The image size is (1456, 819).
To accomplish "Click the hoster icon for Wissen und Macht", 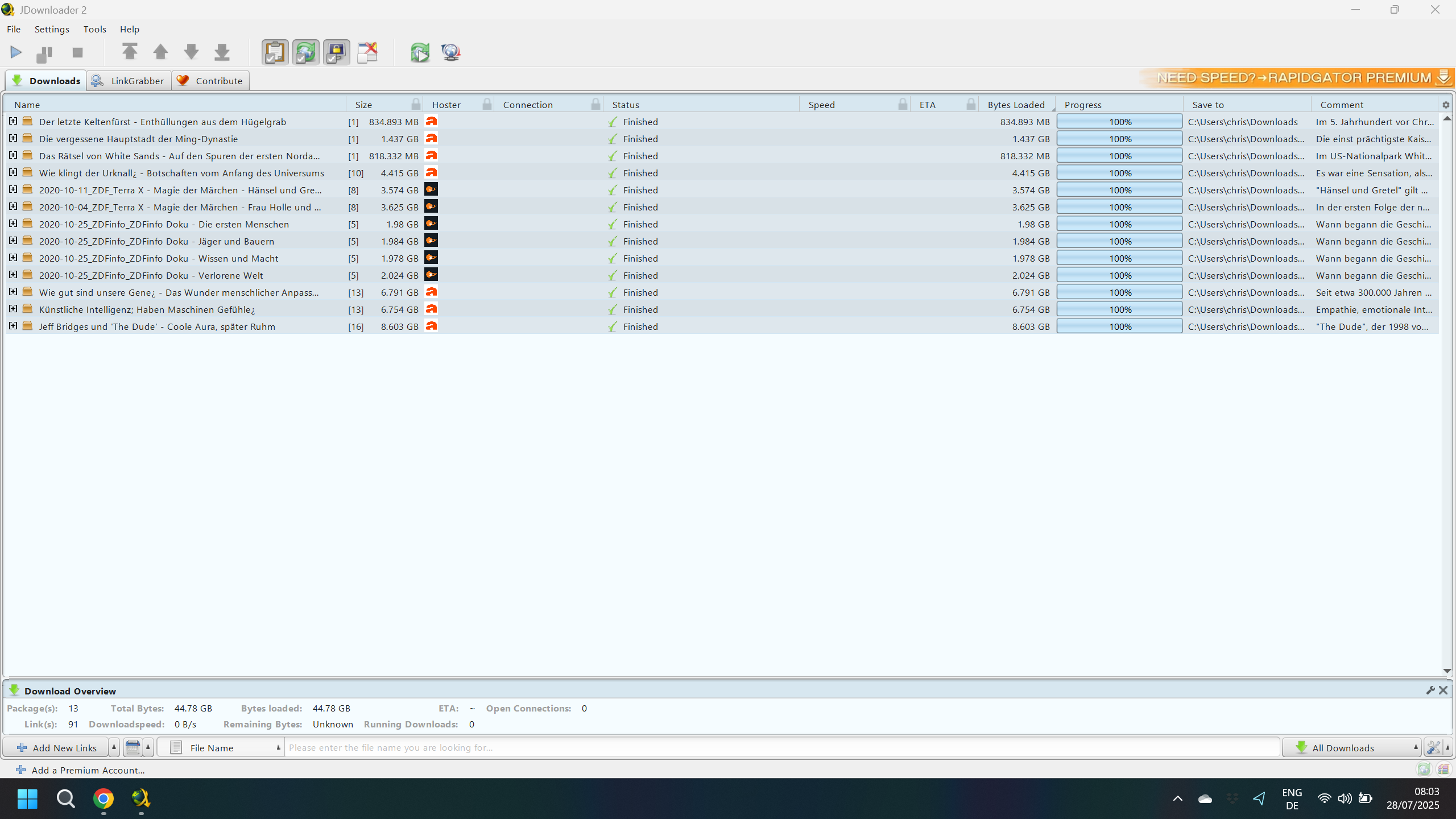I will 431,258.
